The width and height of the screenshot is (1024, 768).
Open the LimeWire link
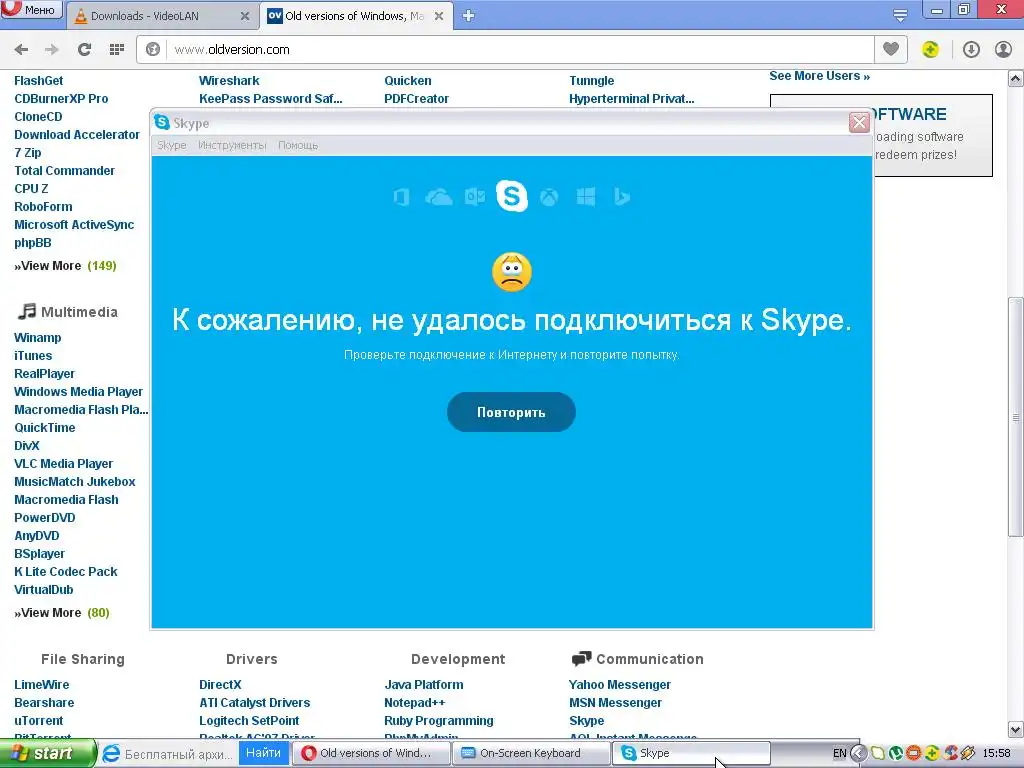click(42, 684)
